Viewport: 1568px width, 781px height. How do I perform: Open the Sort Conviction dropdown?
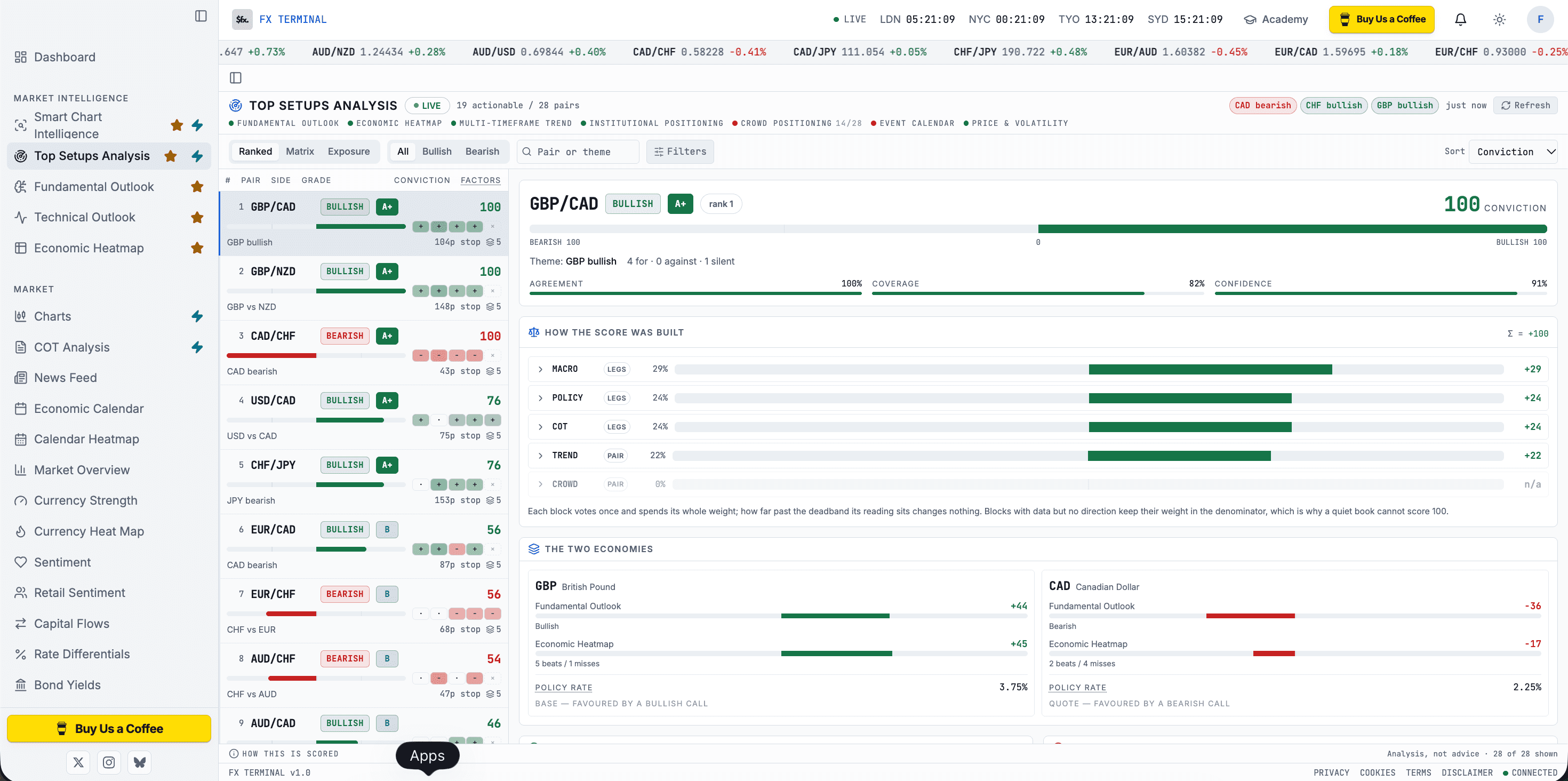(x=1513, y=152)
